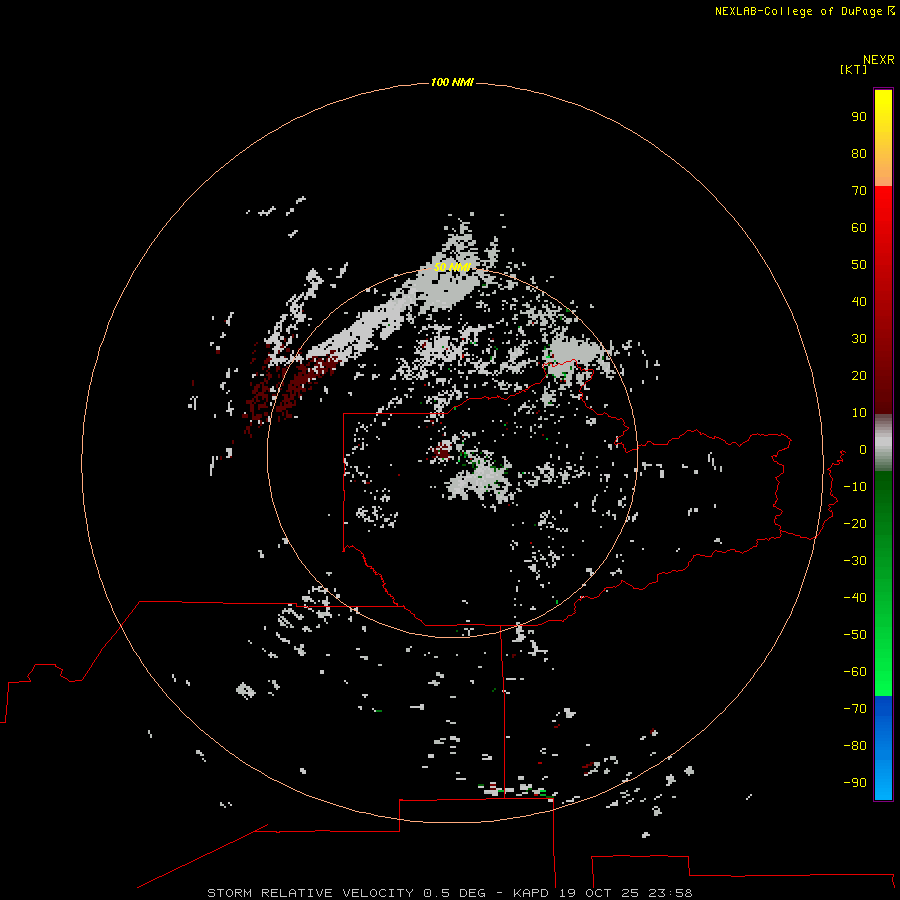Click the 30 value on the velocity scale

859,339
